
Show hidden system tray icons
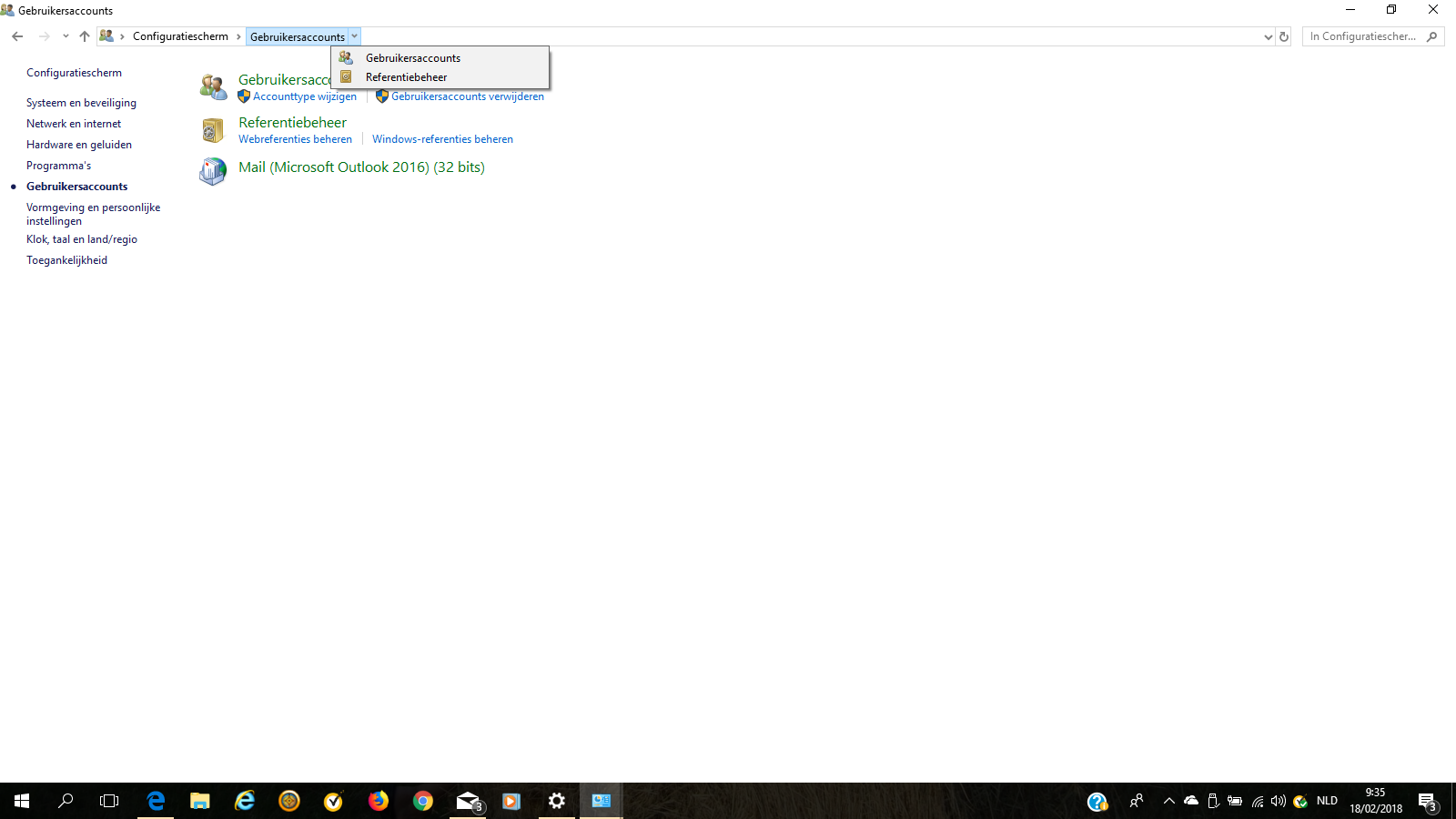tap(1169, 801)
